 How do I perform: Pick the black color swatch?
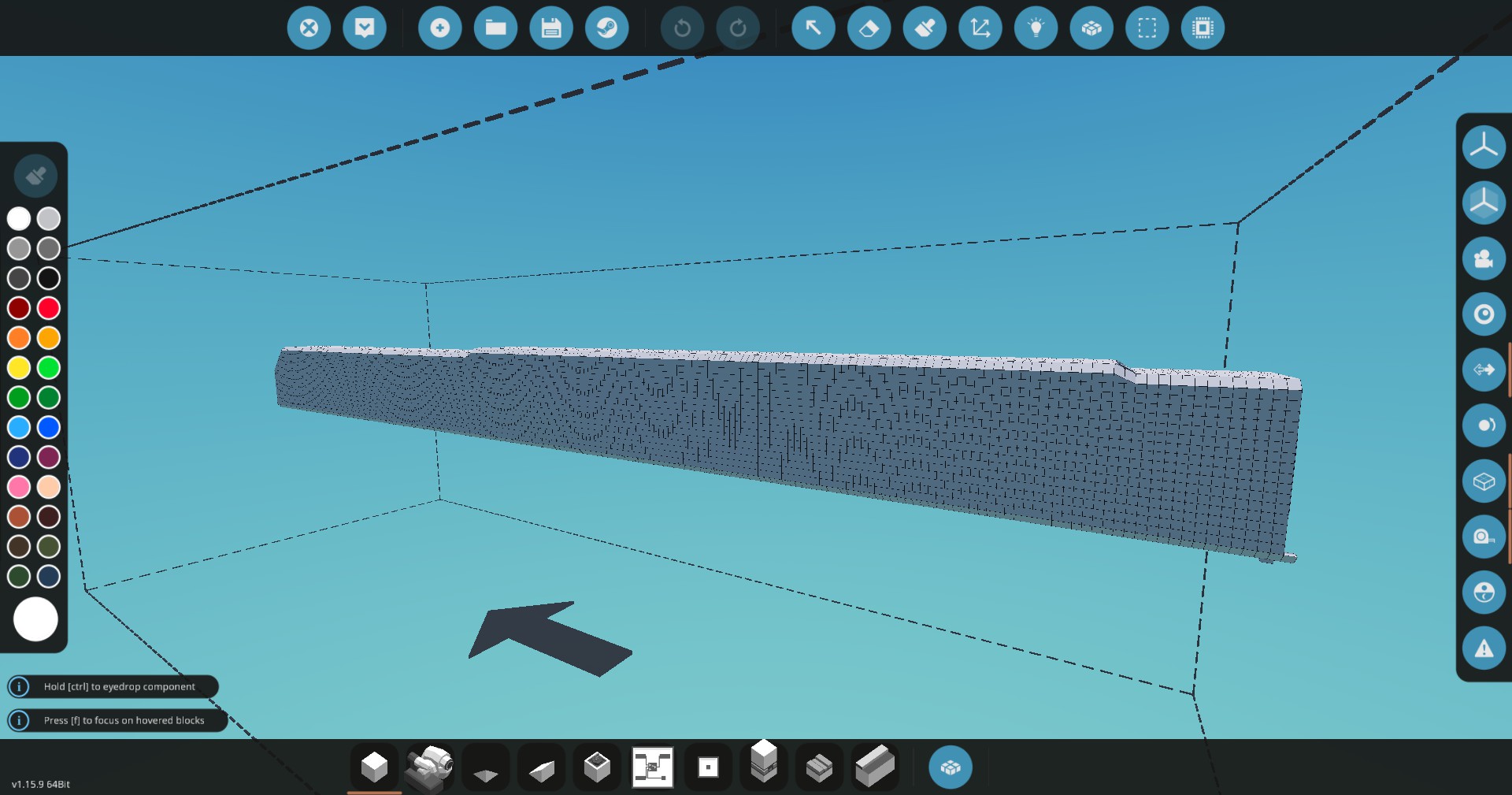[49, 278]
